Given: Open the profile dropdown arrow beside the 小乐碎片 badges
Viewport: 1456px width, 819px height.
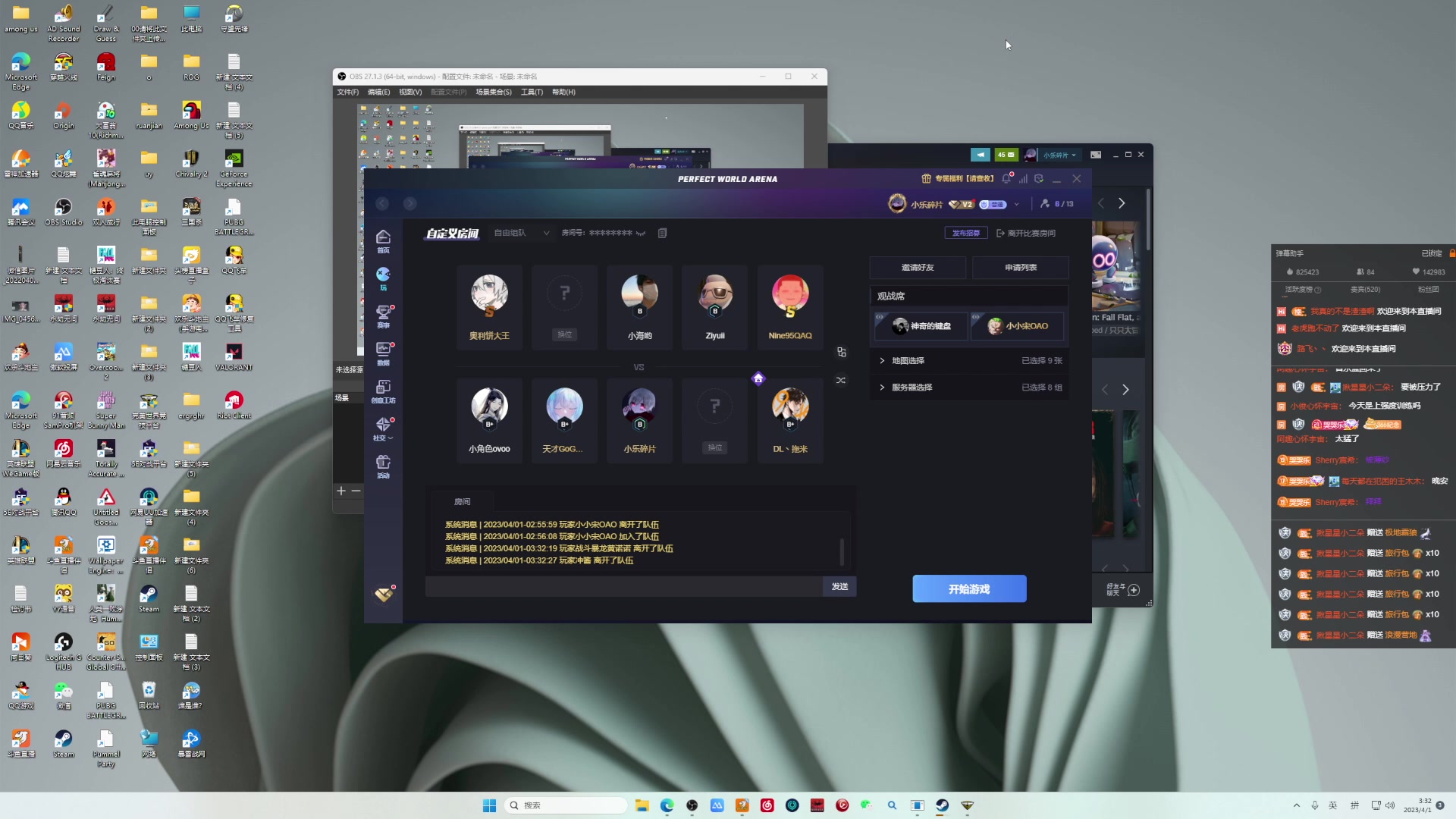Looking at the screenshot, I should tap(1016, 204).
